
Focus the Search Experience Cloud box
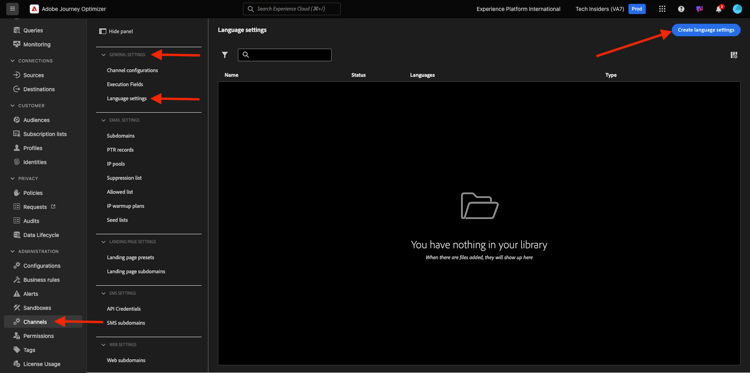[292, 9]
